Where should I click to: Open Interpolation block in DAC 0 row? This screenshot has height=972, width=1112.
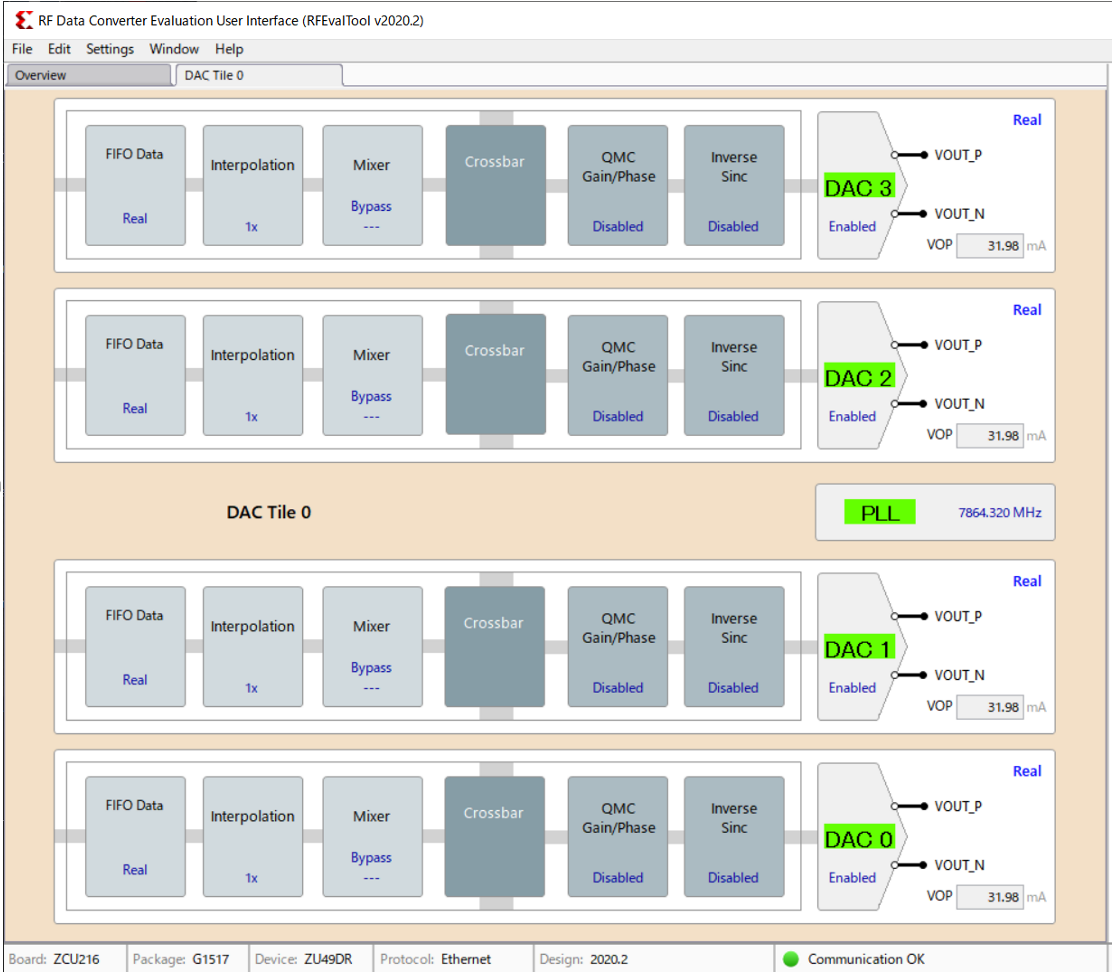[x=252, y=837]
